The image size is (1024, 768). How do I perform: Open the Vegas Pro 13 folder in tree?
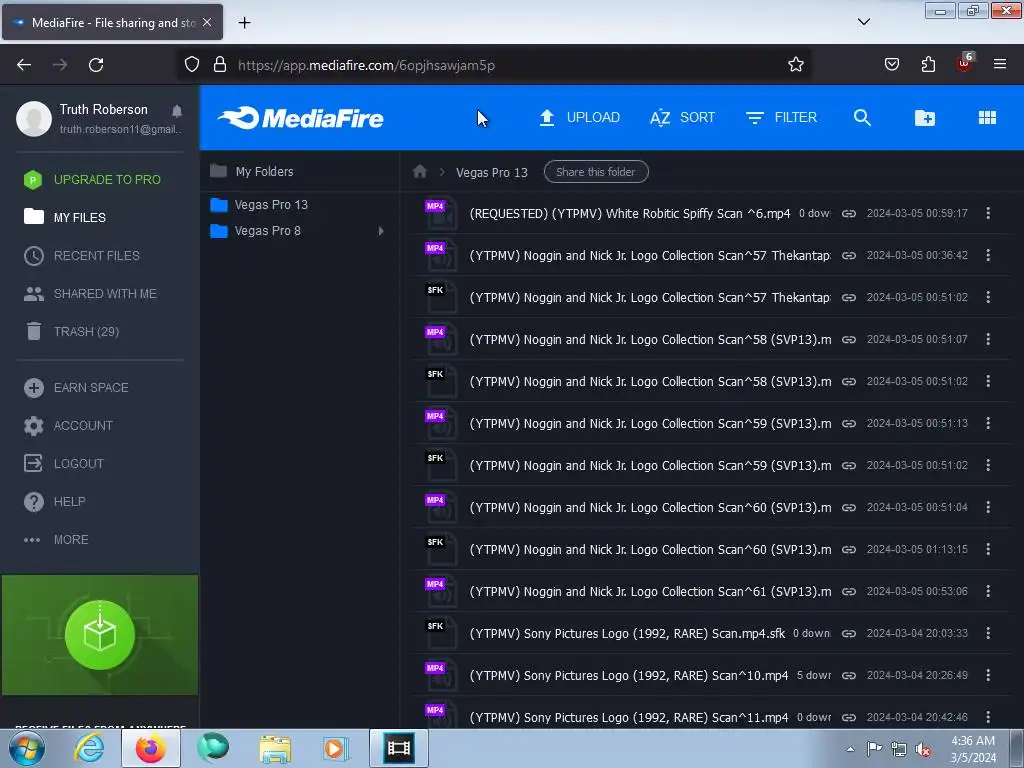[x=259, y=204]
